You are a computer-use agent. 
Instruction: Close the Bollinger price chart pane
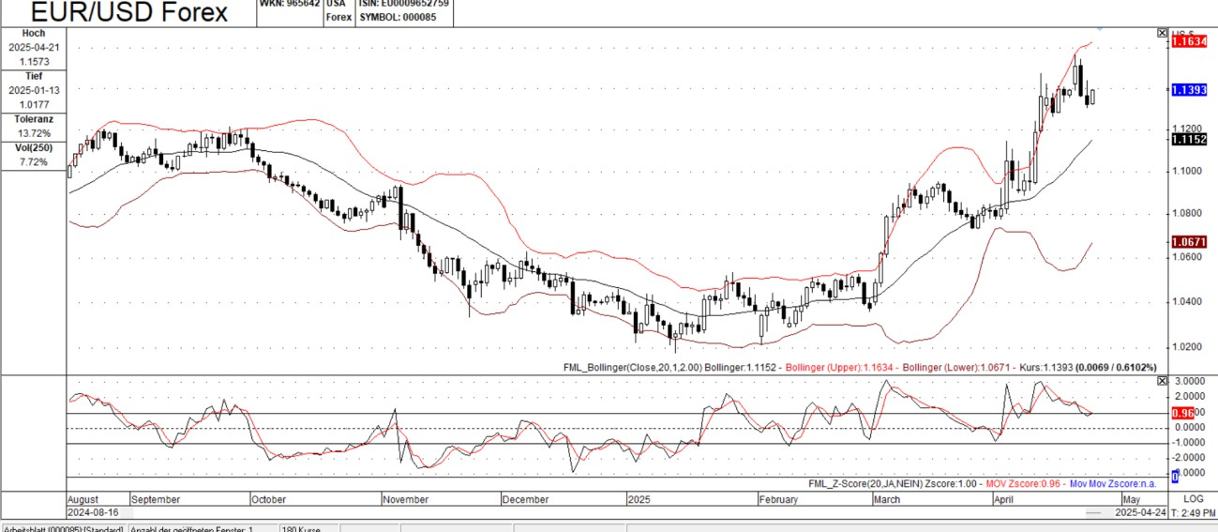pos(1161,33)
